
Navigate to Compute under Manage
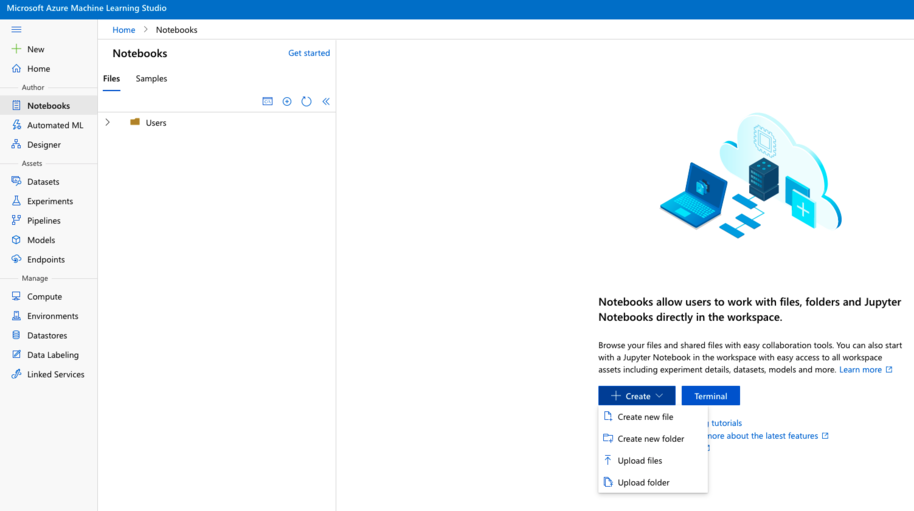(44, 297)
